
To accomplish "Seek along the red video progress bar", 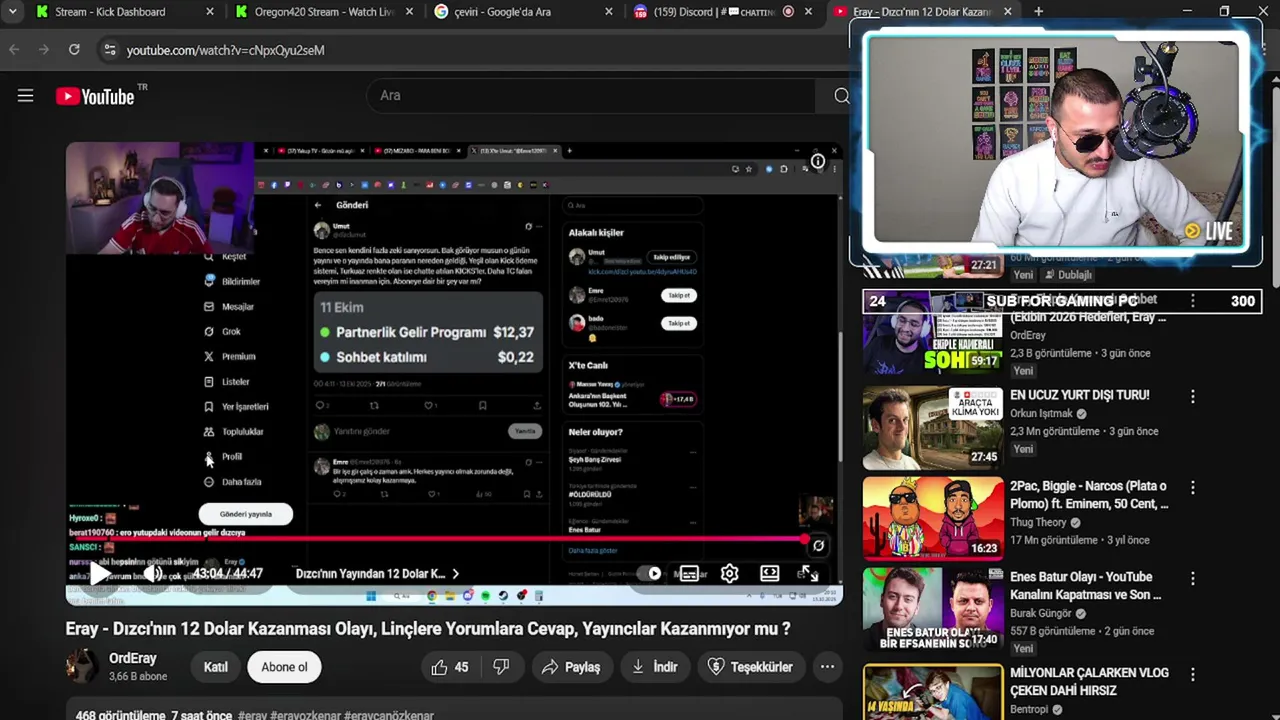I will click(440, 539).
